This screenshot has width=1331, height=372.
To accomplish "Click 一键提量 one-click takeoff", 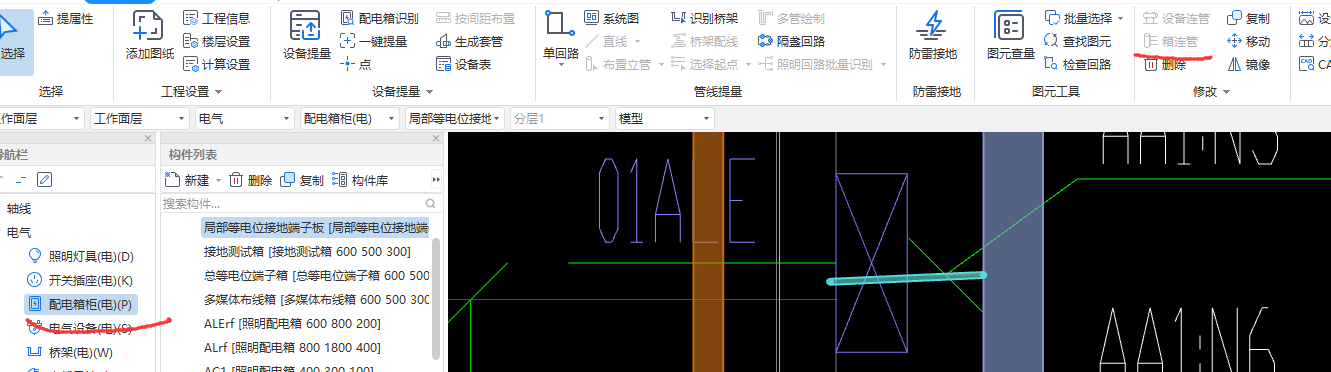I will (x=374, y=41).
